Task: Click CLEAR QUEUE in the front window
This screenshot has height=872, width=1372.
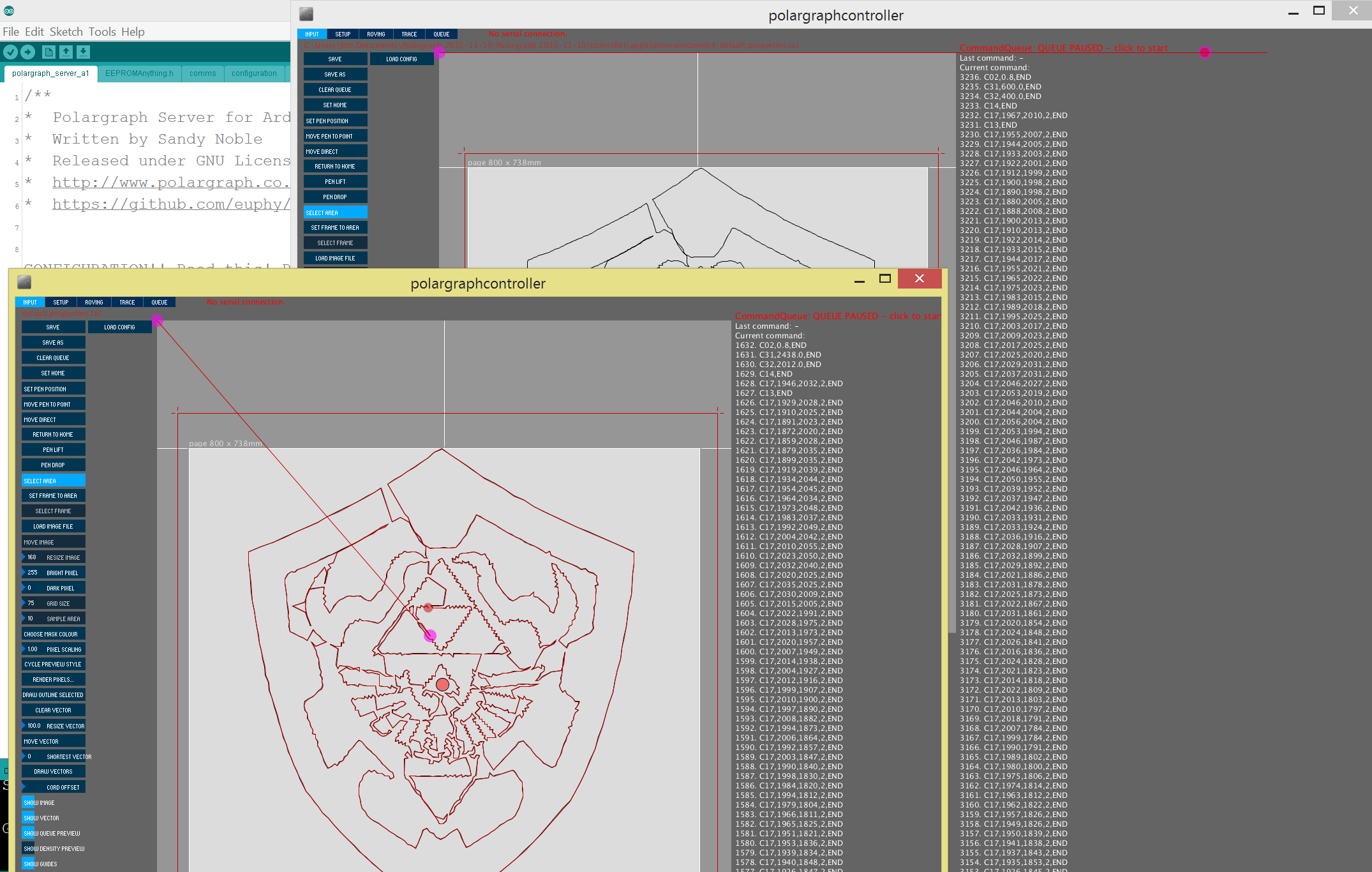Action: pos(54,357)
